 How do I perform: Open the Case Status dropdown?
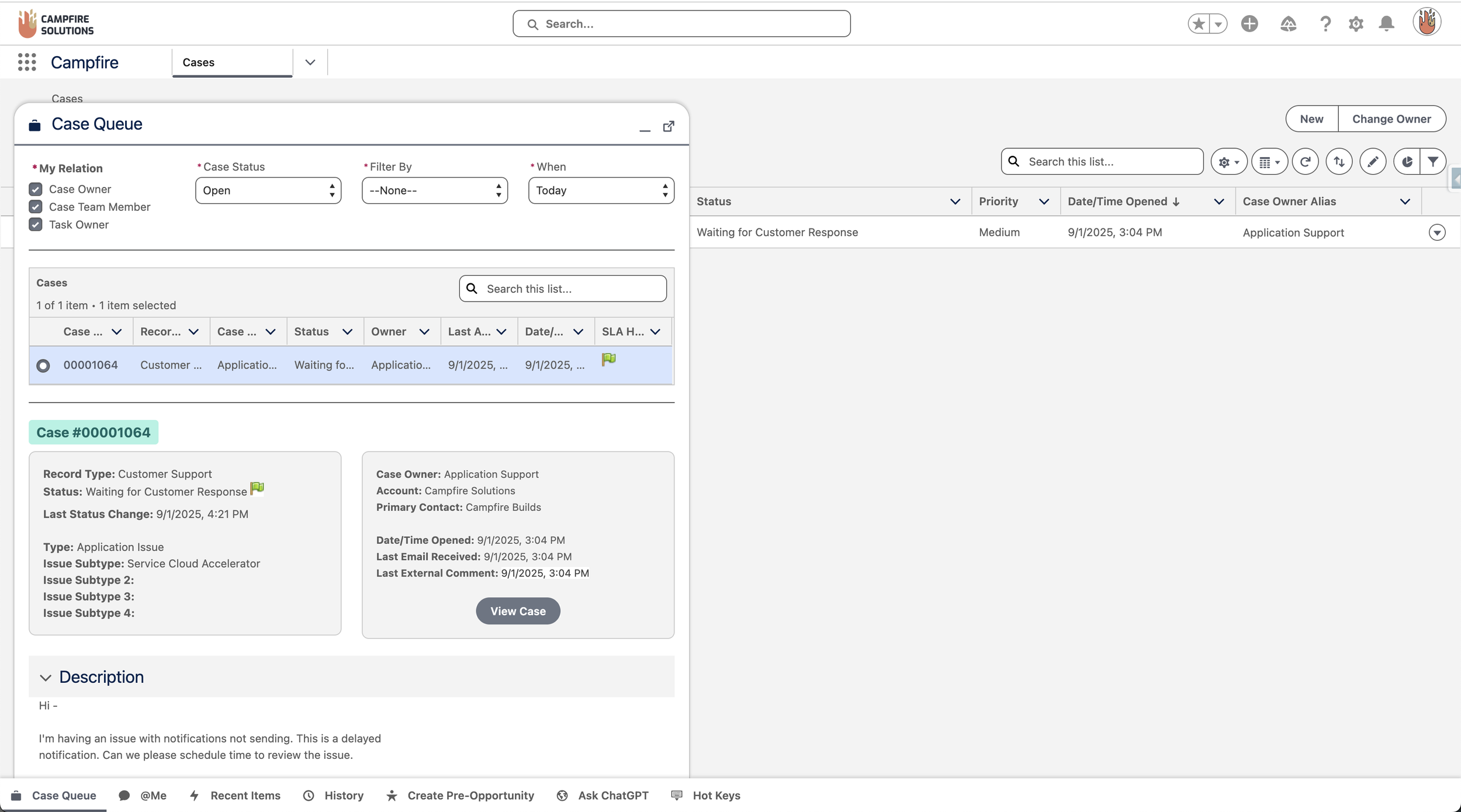pyautogui.click(x=268, y=190)
